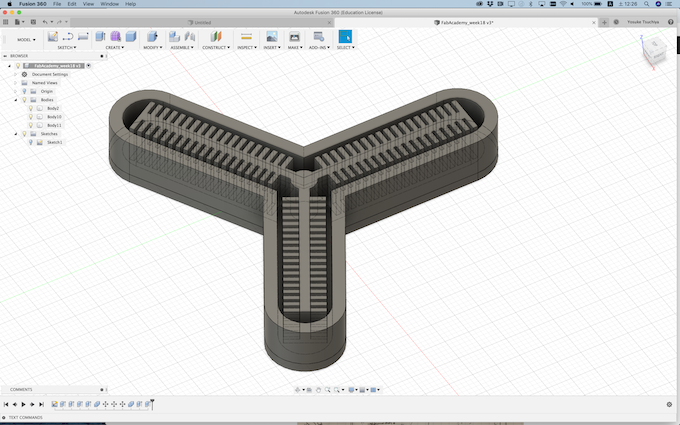Click the Create Sketch icon in the toolbar
The height and width of the screenshot is (425, 680).
pyautogui.click(x=53, y=37)
